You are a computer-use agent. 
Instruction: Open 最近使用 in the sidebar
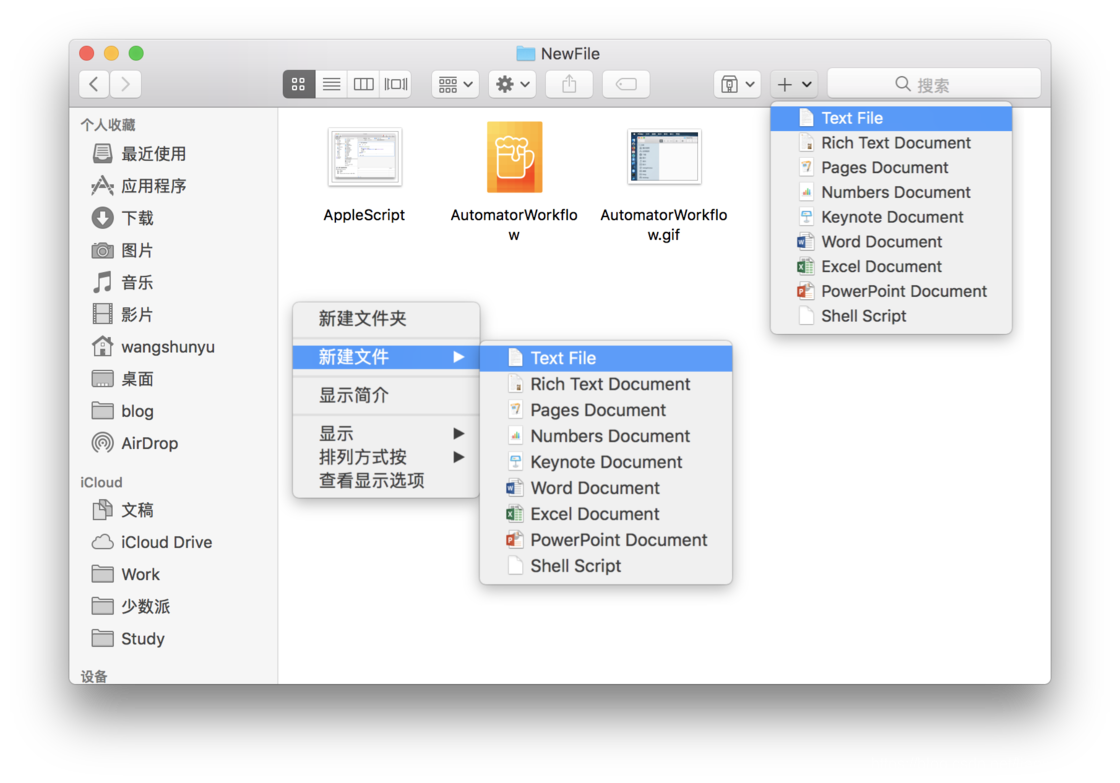click(139, 154)
